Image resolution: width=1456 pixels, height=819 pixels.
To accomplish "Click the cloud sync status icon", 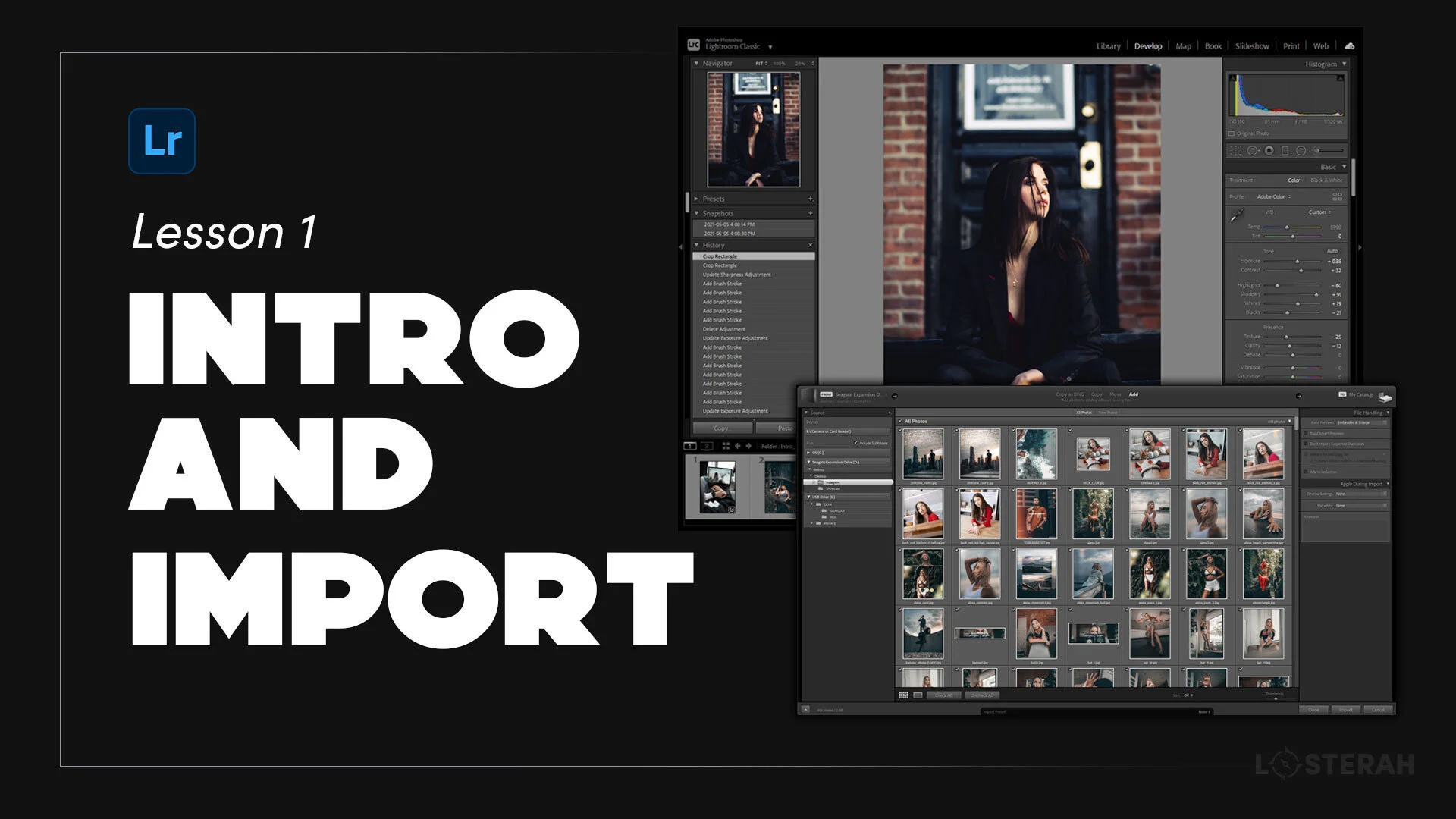I will coord(1349,46).
